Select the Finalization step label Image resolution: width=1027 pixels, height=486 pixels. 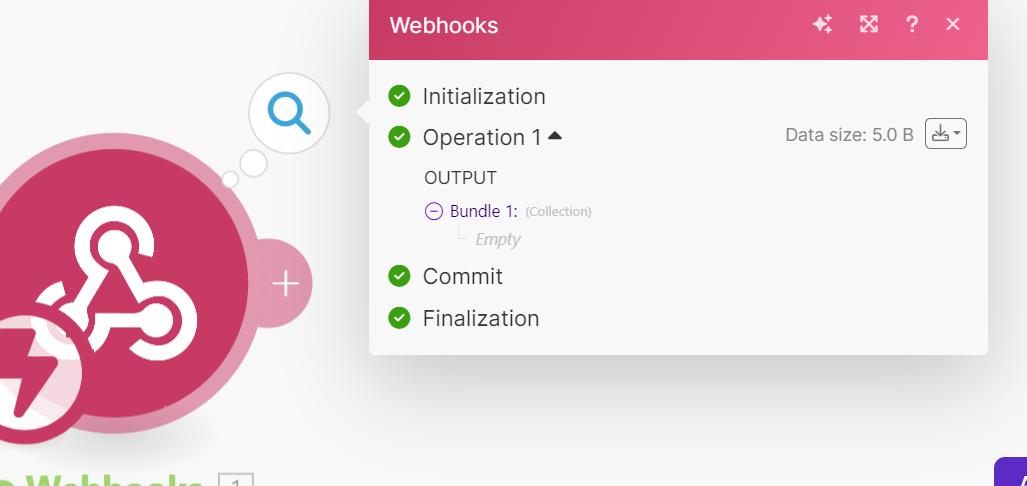481,318
